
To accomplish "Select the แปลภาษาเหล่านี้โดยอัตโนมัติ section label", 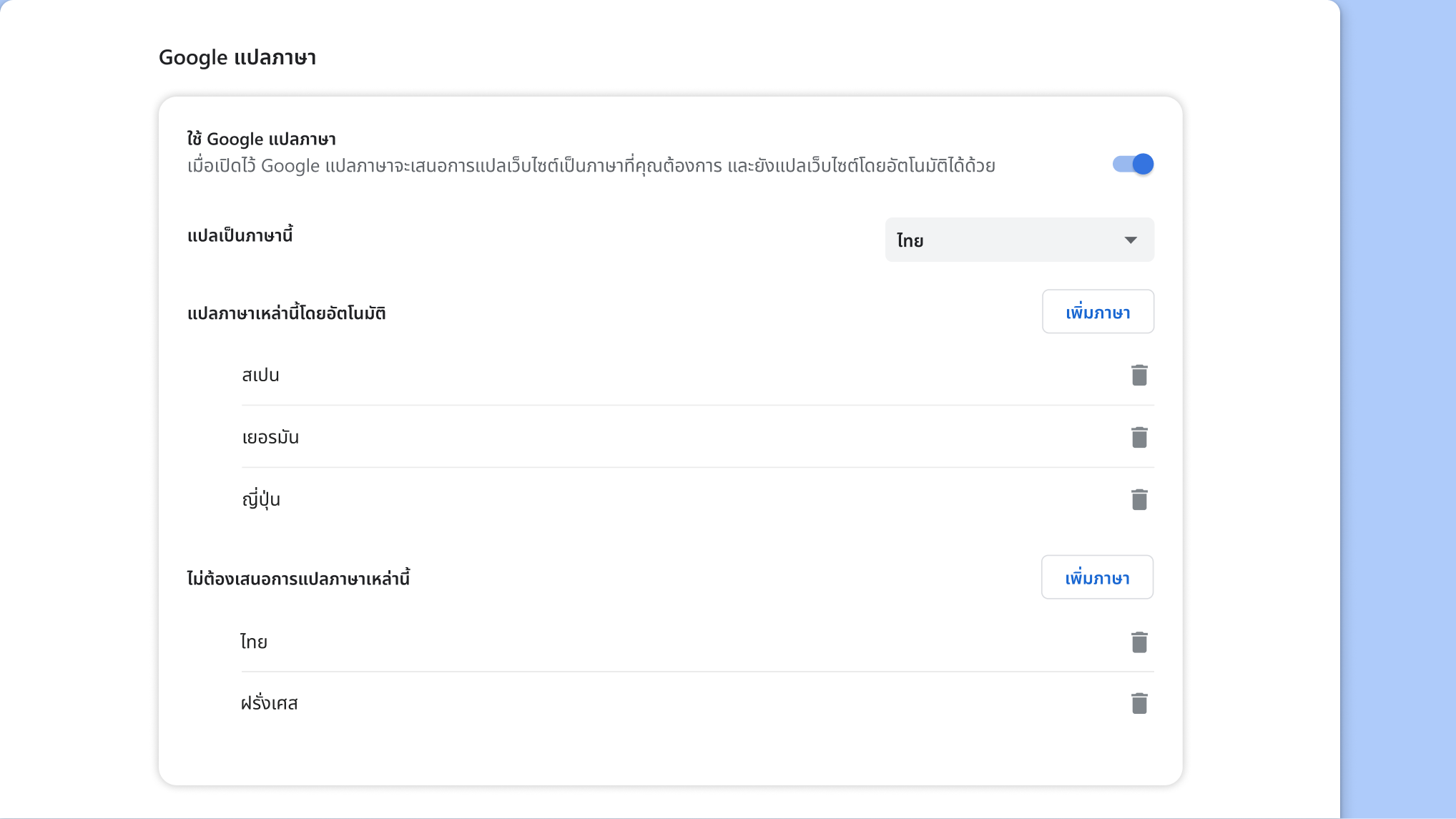I will tap(285, 313).
